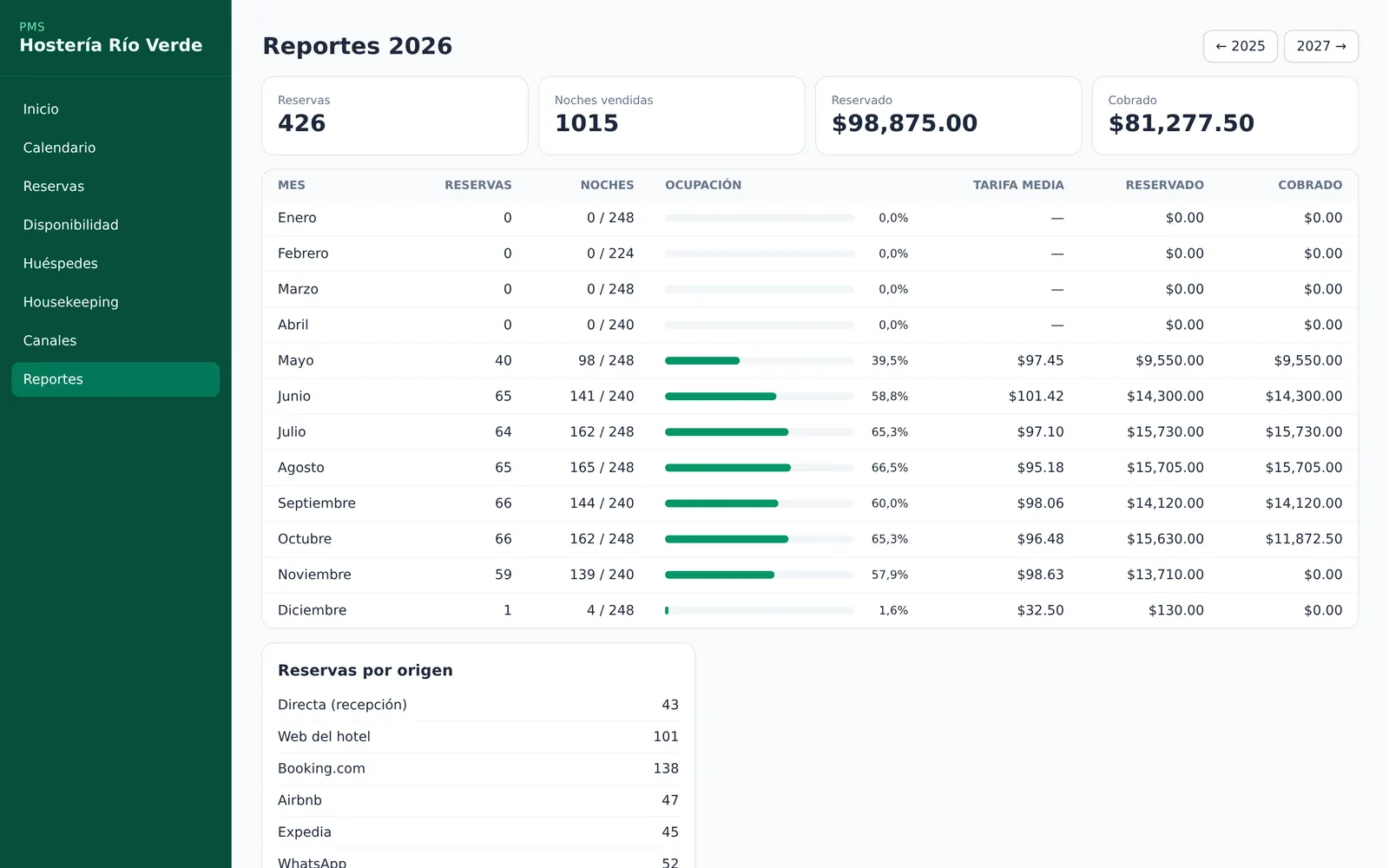The width and height of the screenshot is (1389, 868).
Task: Click the Reportes 2026 page heading
Action: point(358,46)
